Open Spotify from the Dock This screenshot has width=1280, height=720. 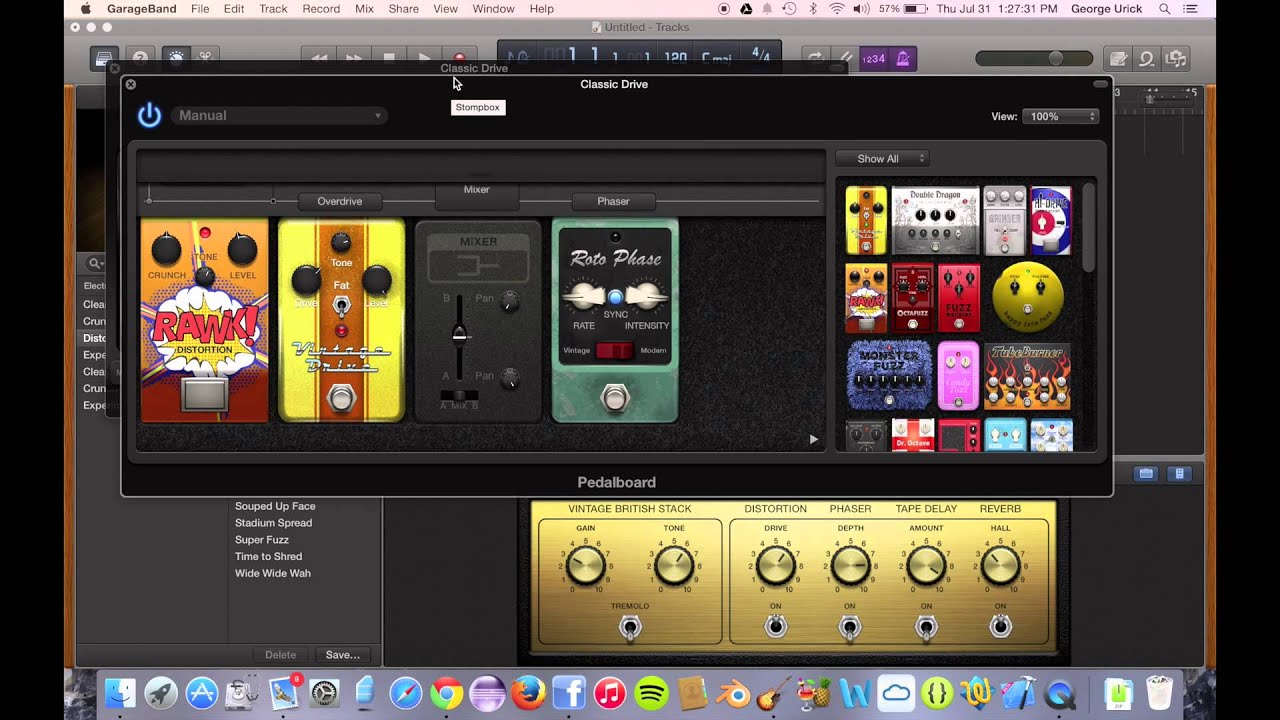[651, 693]
